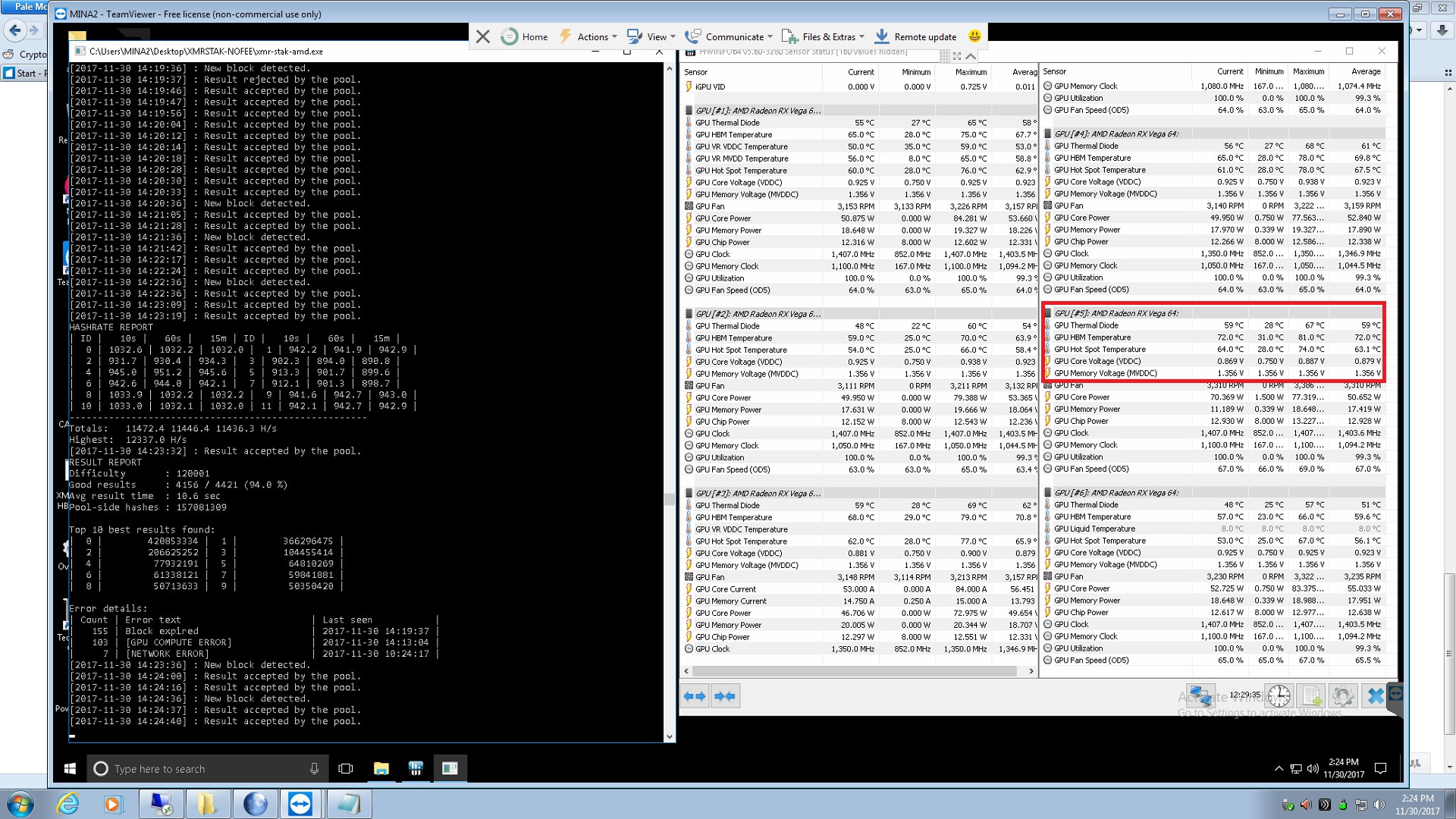This screenshot has height=819, width=1456.
Task: Click the remote Type here to search box
Action: (x=207, y=768)
